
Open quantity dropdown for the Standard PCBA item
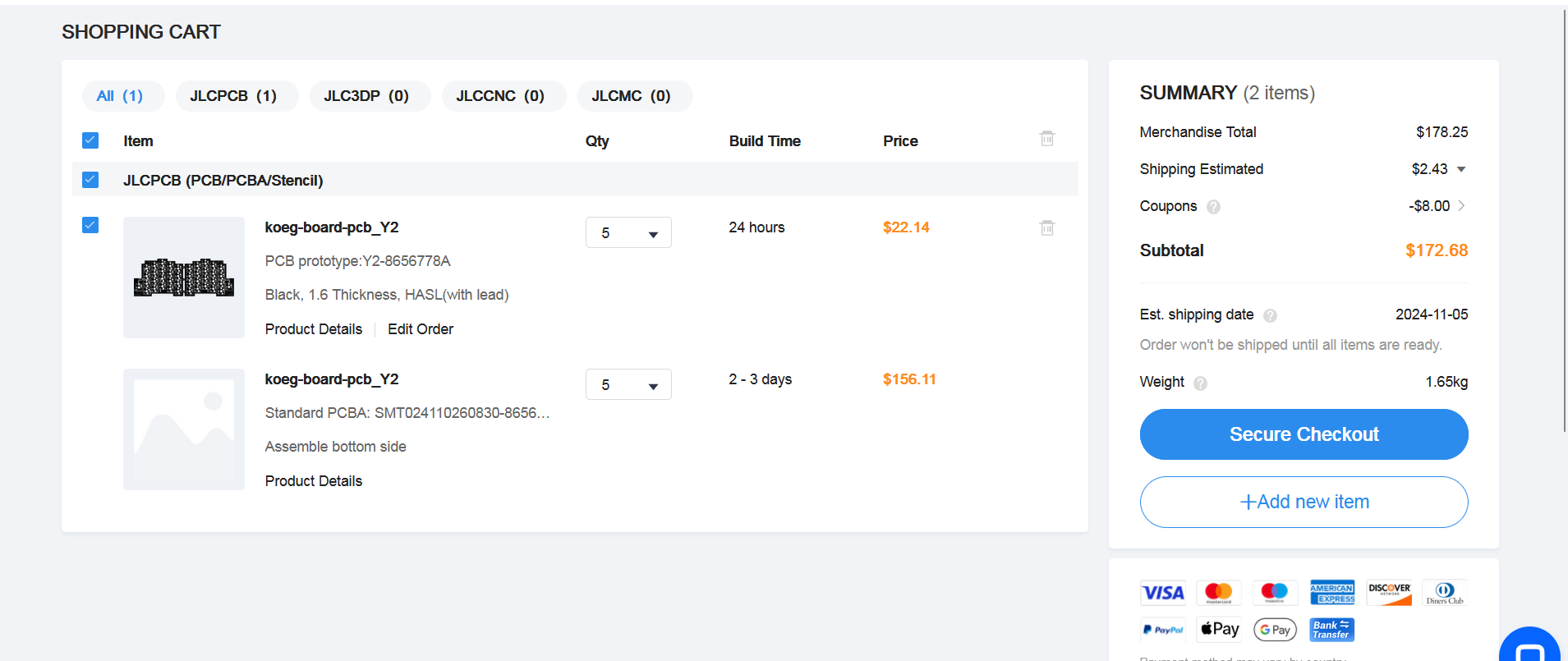[x=628, y=384]
